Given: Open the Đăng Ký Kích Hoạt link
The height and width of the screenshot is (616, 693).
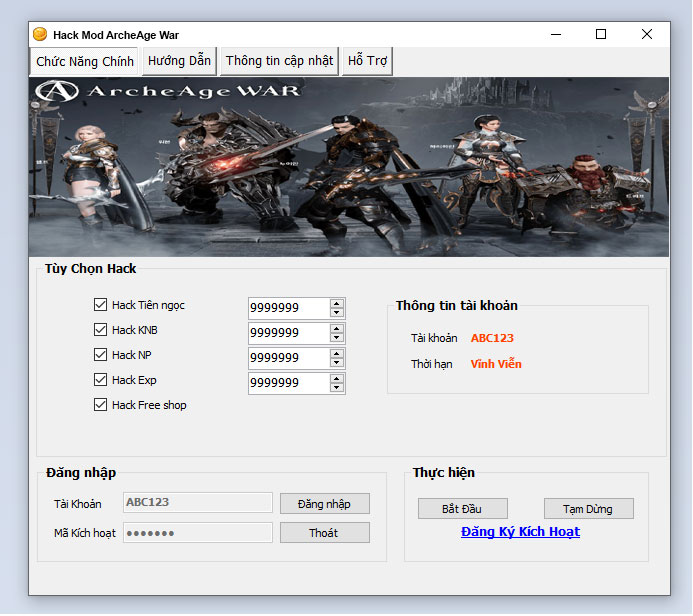Looking at the screenshot, I should [x=520, y=532].
